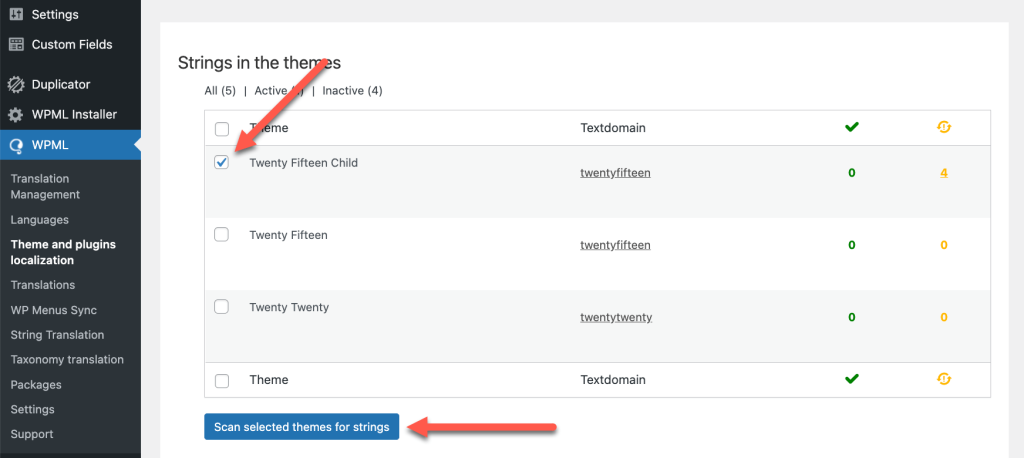Go to Translation Management in WPML menu
This screenshot has width=1024, height=458.
[x=45, y=186]
